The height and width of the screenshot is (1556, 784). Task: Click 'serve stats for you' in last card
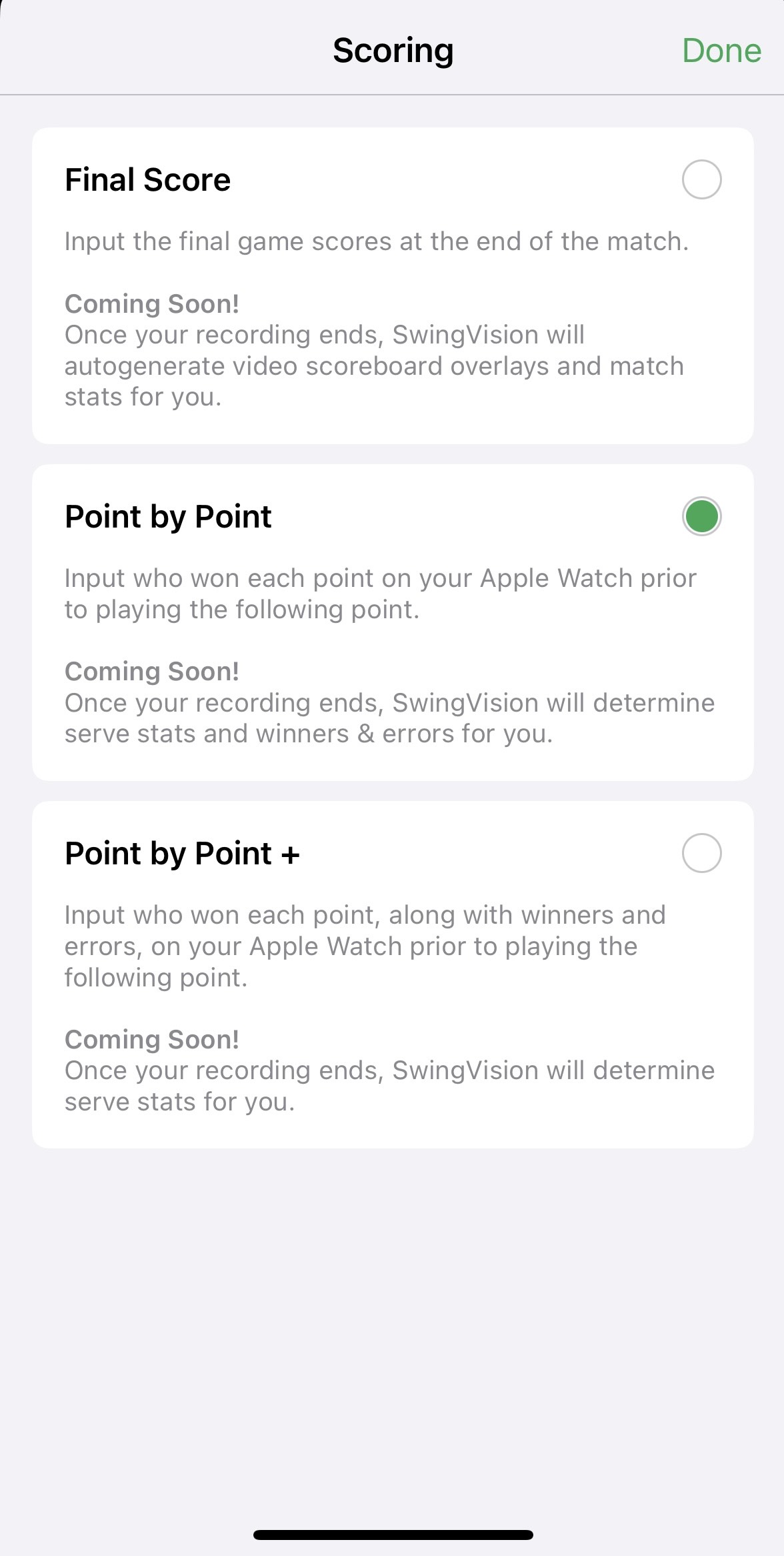coord(179,1102)
